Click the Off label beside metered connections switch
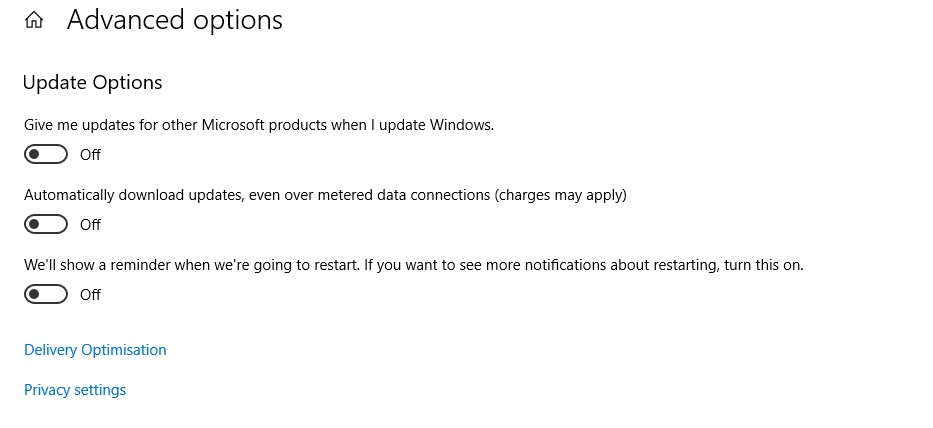The image size is (933, 428). [x=90, y=224]
